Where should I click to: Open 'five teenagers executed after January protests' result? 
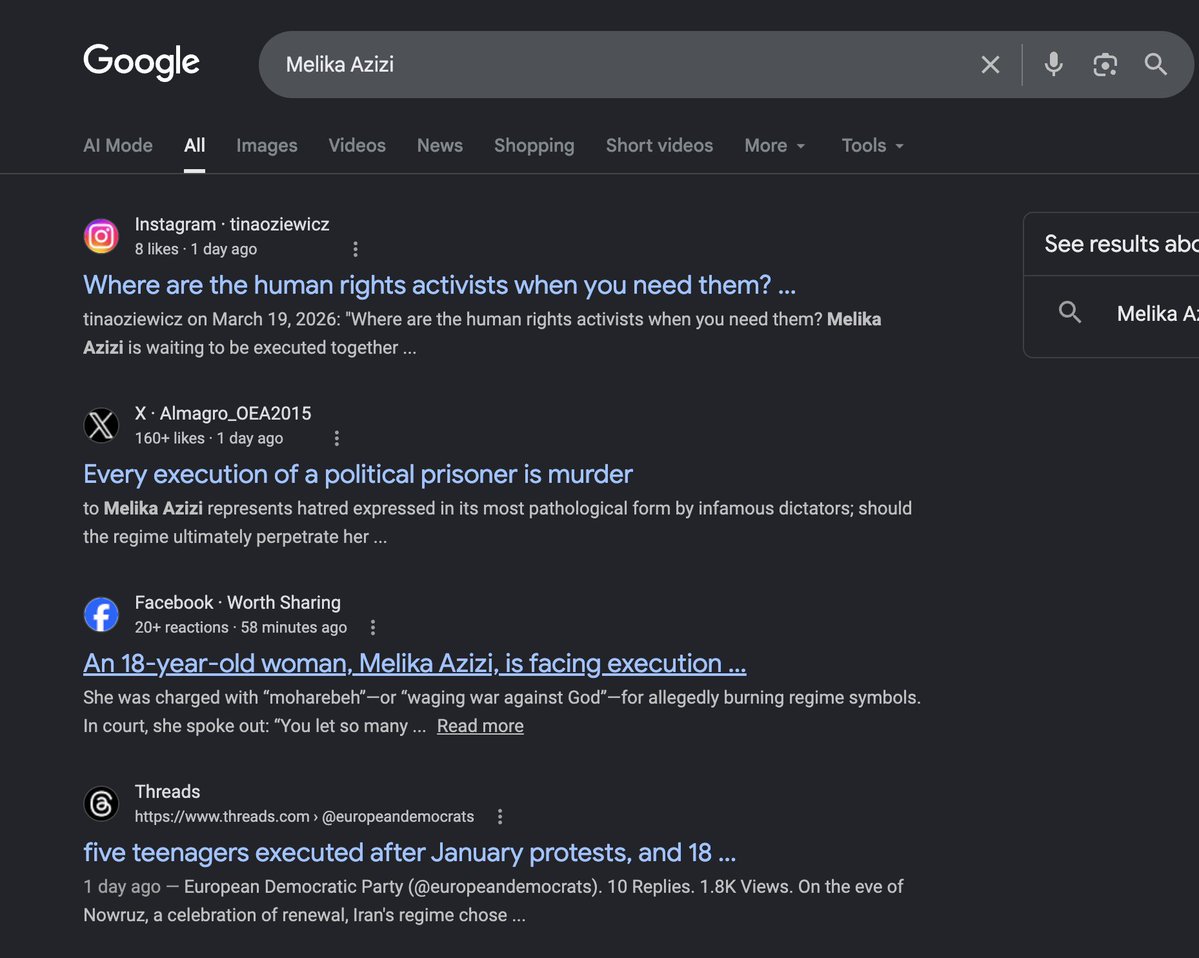click(x=409, y=852)
